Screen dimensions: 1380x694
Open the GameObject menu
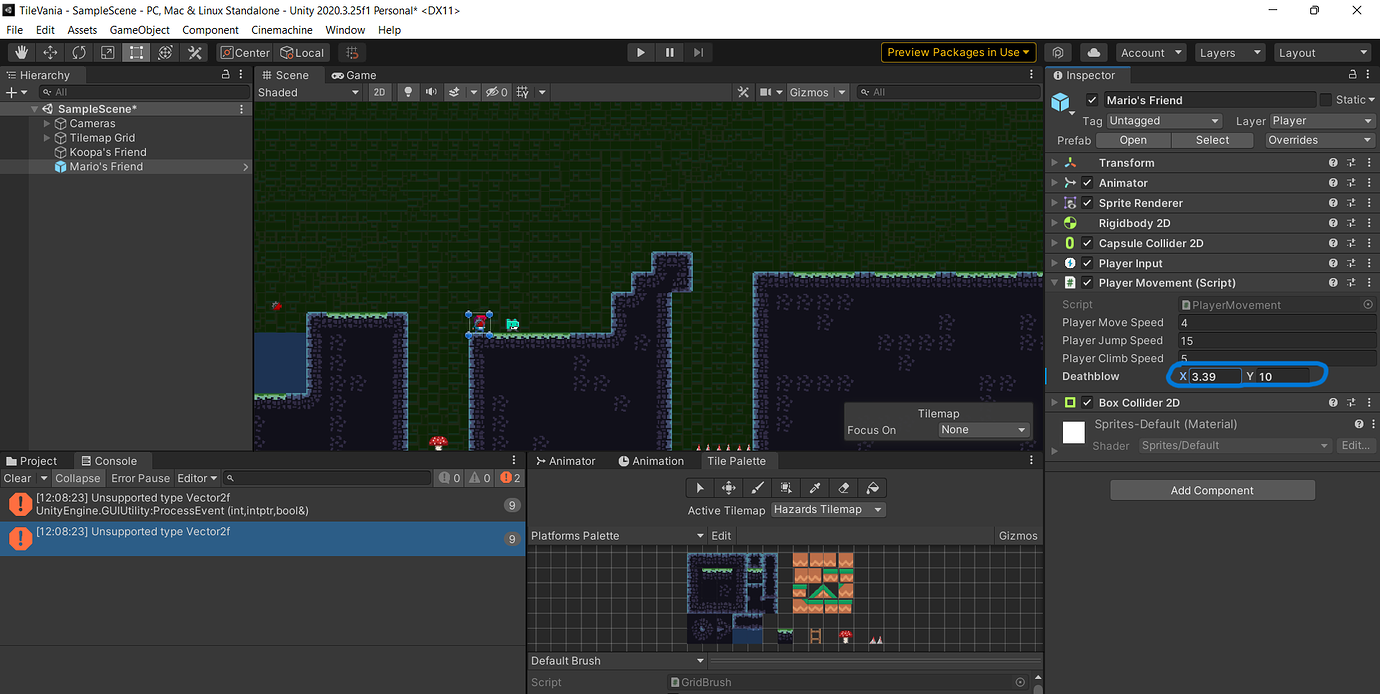click(139, 30)
